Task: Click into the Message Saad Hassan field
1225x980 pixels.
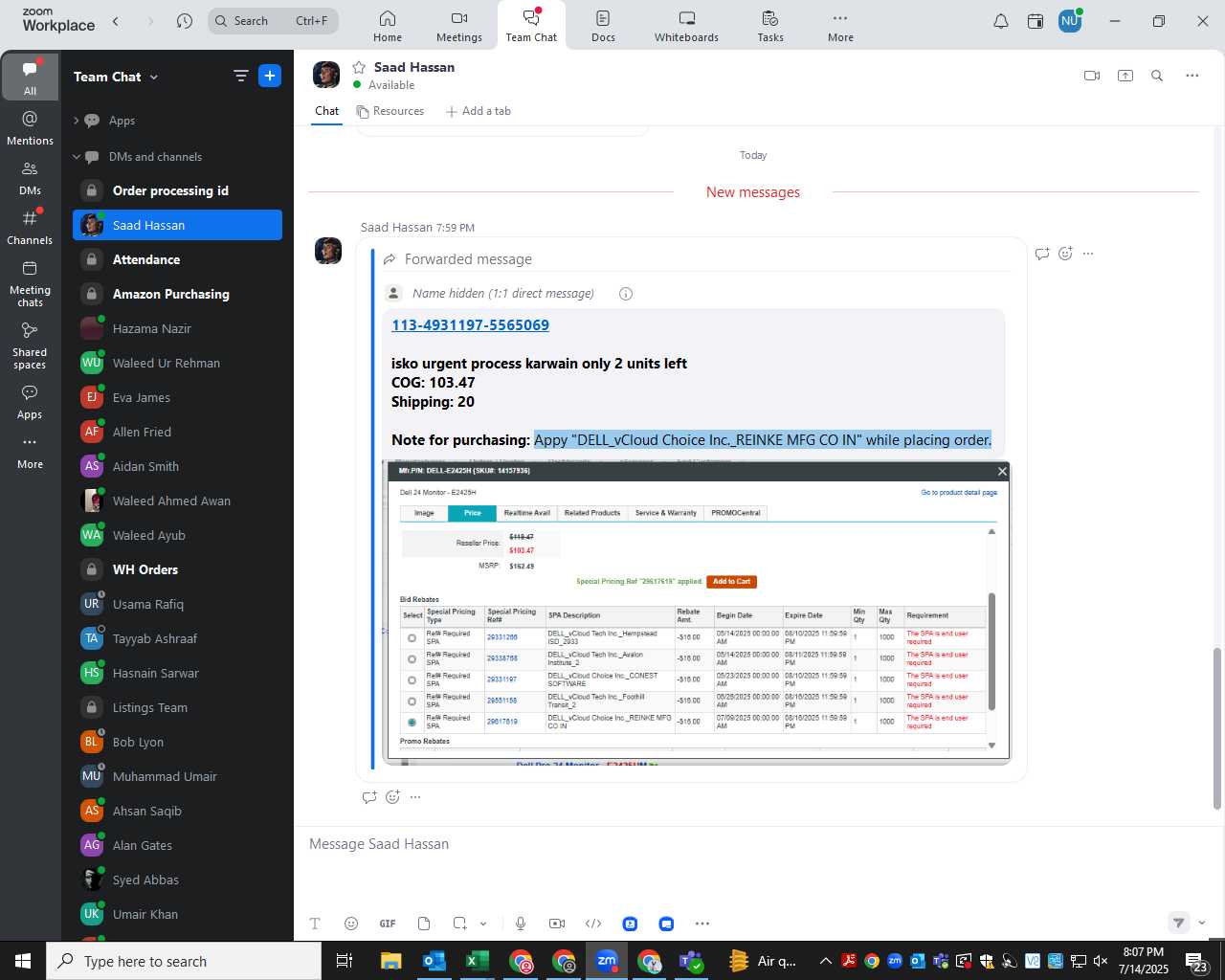Action: [753, 844]
